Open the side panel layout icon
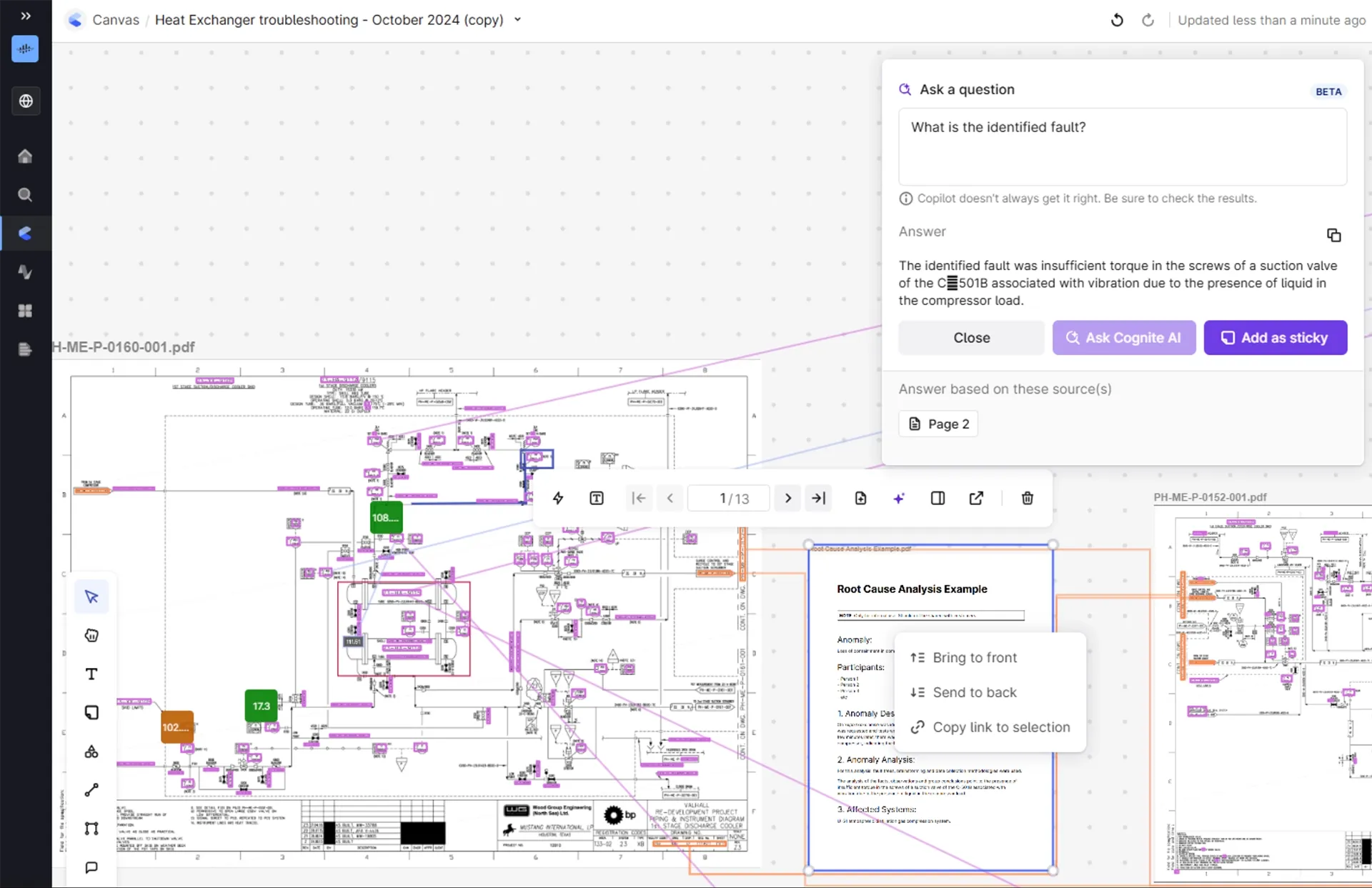 [938, 499]
